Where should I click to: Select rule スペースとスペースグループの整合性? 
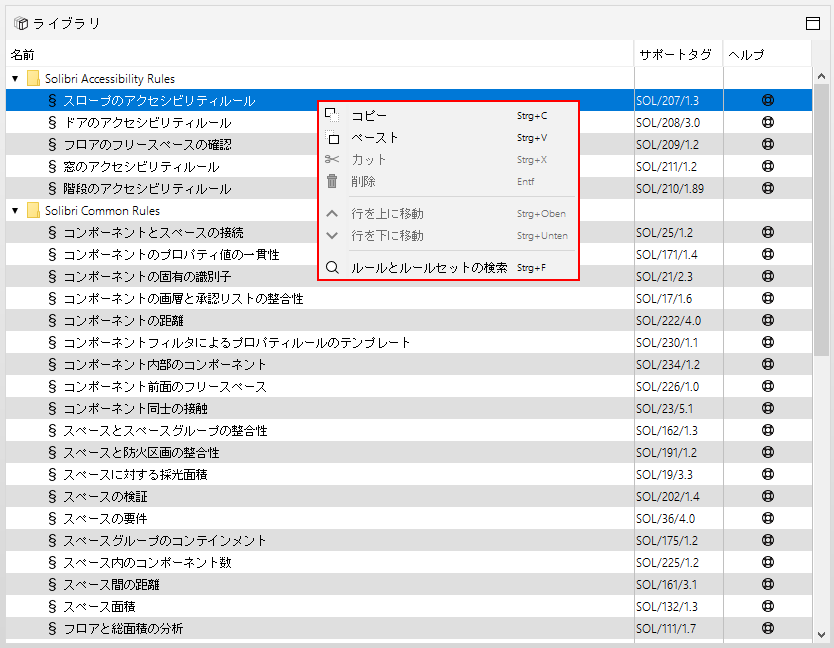pyautogui.click(x=165, y=430)
